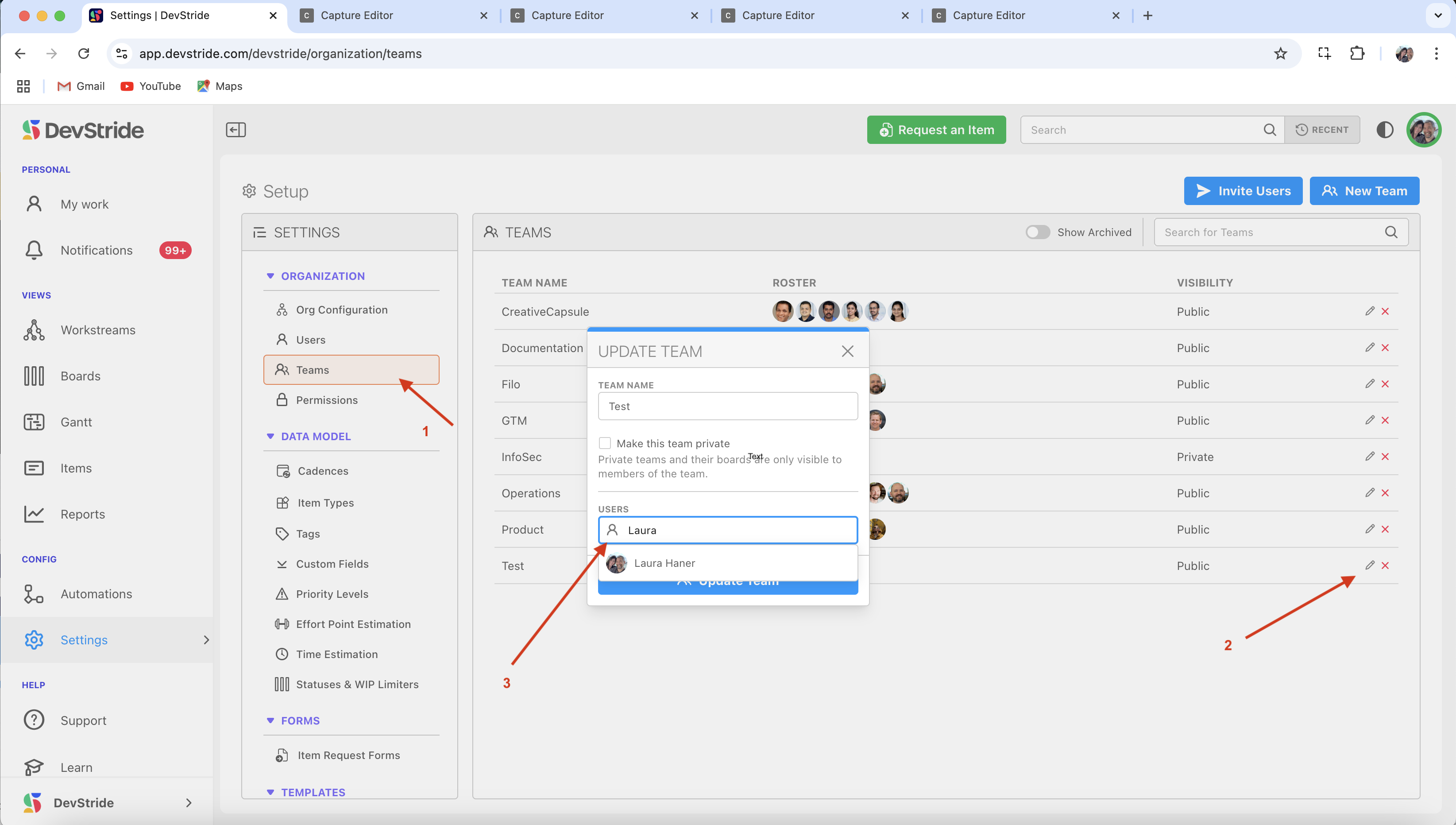Open Chrome tab list dropdown arrow
This screenshot has height=825, width=1456.
click(1437, 15)
